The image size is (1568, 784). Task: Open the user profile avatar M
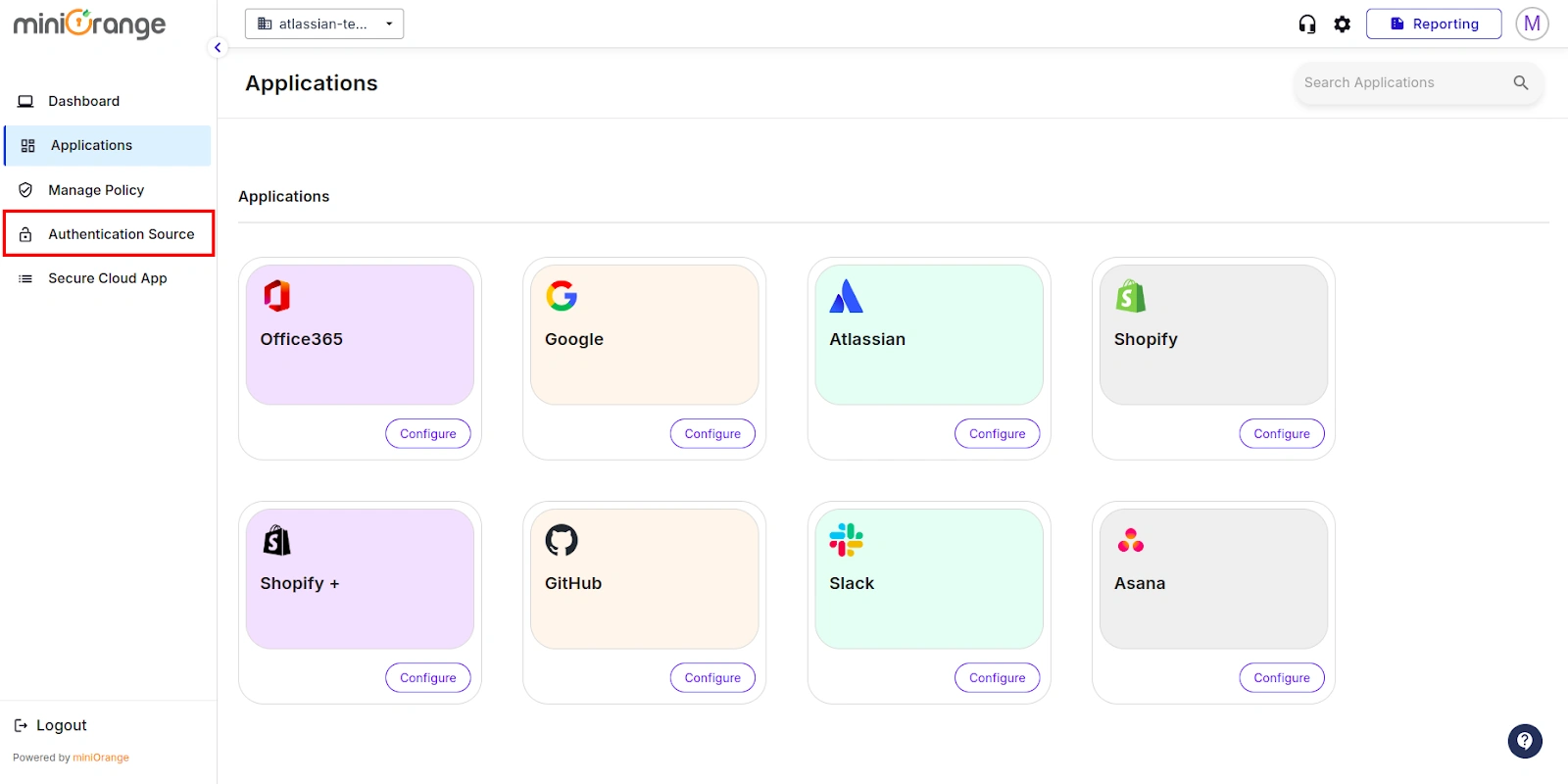click(x=1532, y=24)
